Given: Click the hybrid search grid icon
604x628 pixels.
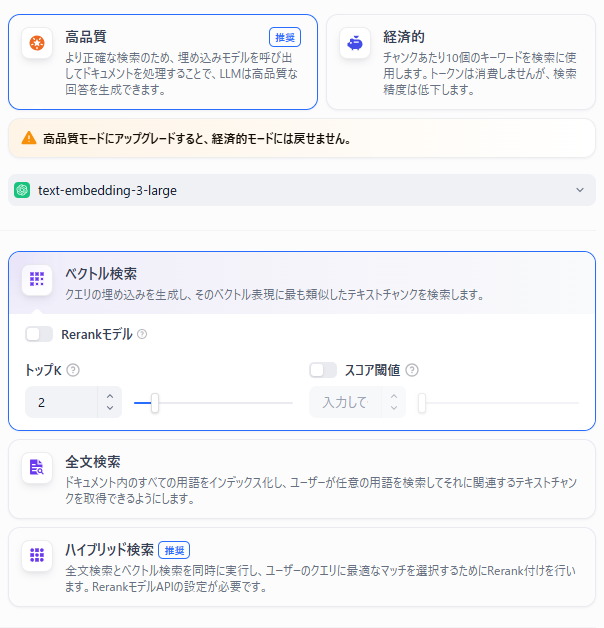Looking at the screenshot, I should coord(37,555).
